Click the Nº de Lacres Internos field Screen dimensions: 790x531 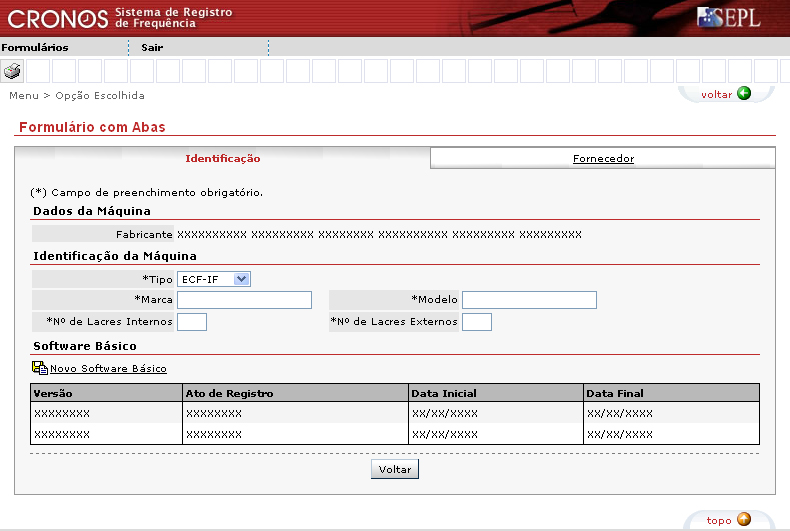click(x=192, y=321)
